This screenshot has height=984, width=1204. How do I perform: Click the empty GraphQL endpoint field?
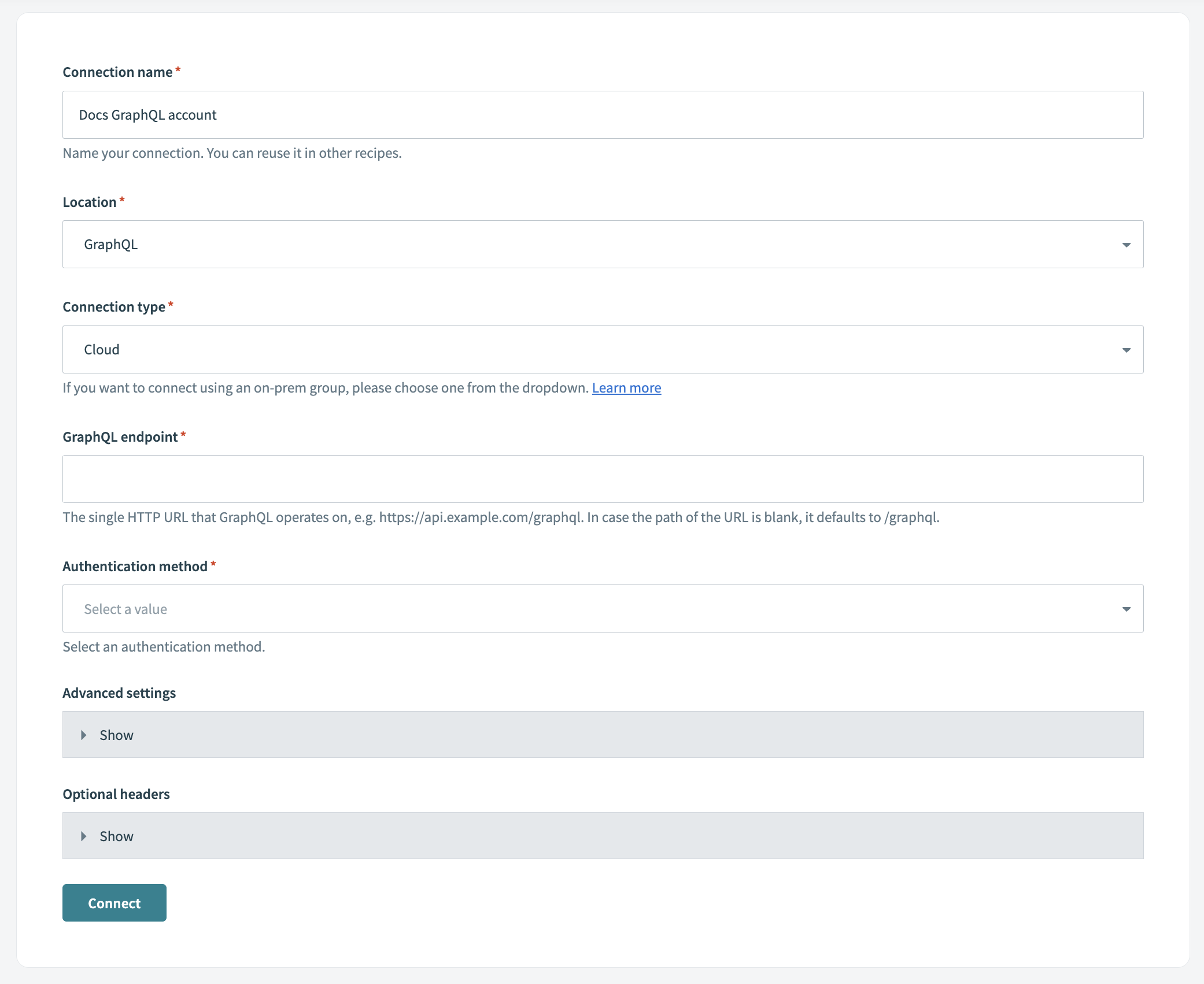point(603,479)
